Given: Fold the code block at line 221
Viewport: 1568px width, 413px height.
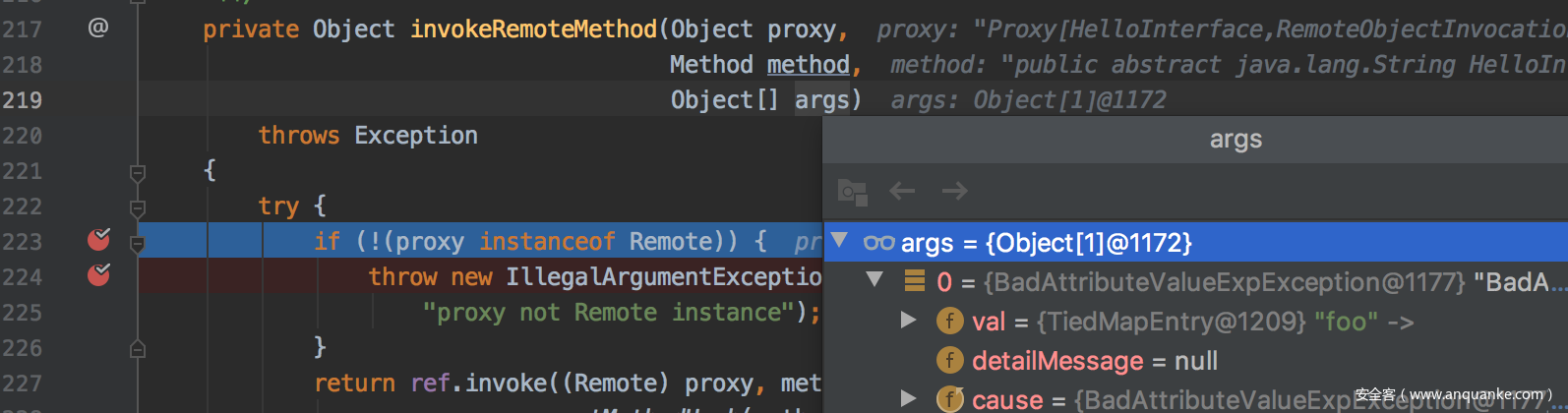Looking at the screenshot, I should point(138,173).
